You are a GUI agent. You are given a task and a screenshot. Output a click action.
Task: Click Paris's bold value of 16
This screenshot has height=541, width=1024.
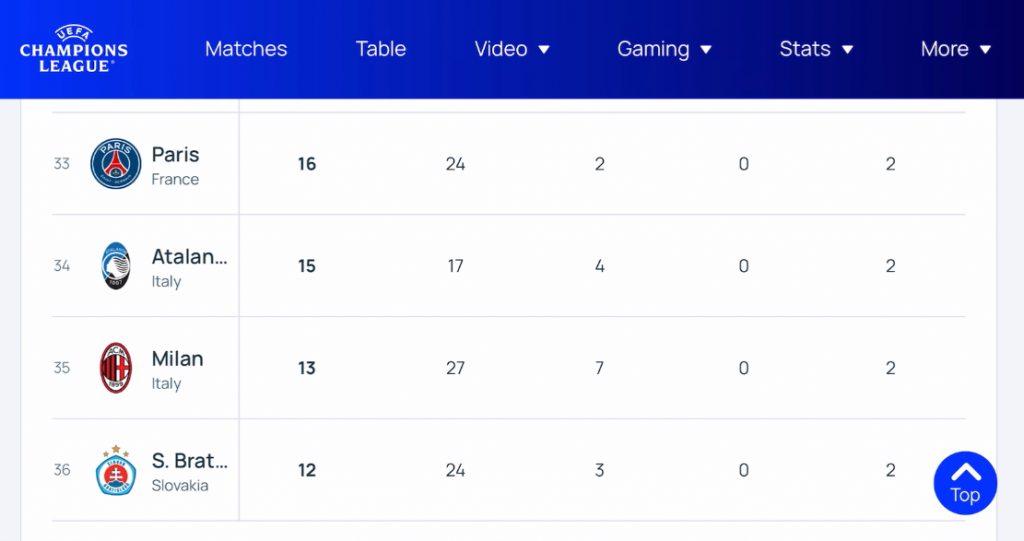(307, 164)
